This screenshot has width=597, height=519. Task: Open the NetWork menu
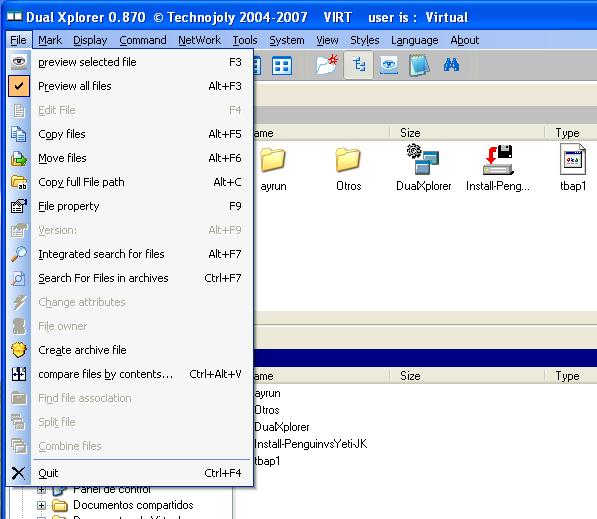(x=200, y=40)
